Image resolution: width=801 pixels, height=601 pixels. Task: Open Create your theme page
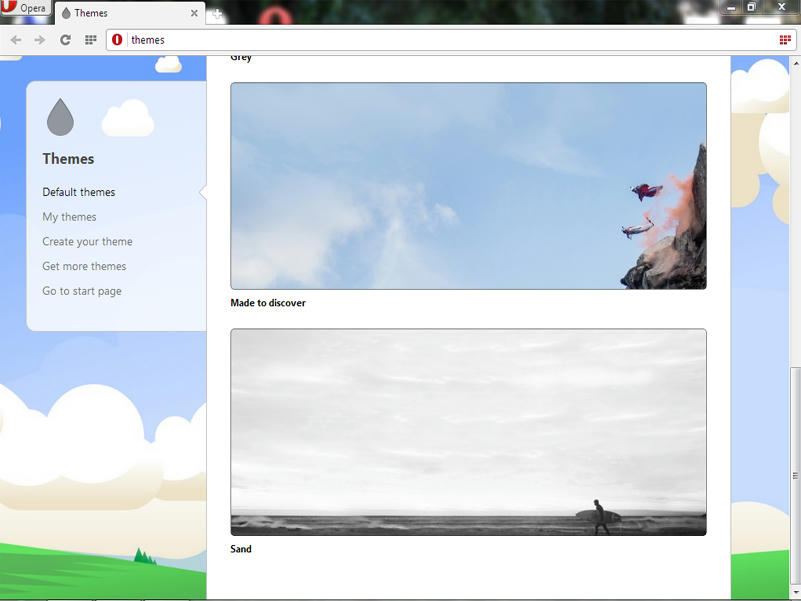coord(87,242)
